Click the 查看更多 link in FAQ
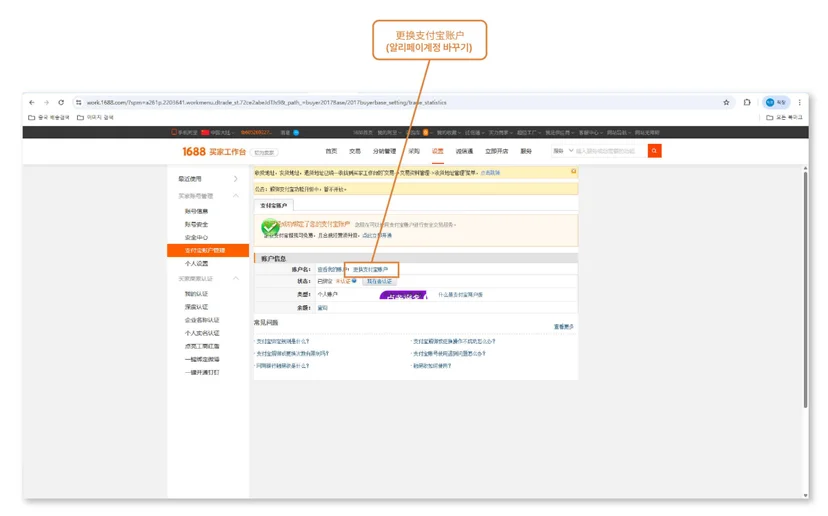Viewport: 828px width, 516px height. click(x=563, y=327)
